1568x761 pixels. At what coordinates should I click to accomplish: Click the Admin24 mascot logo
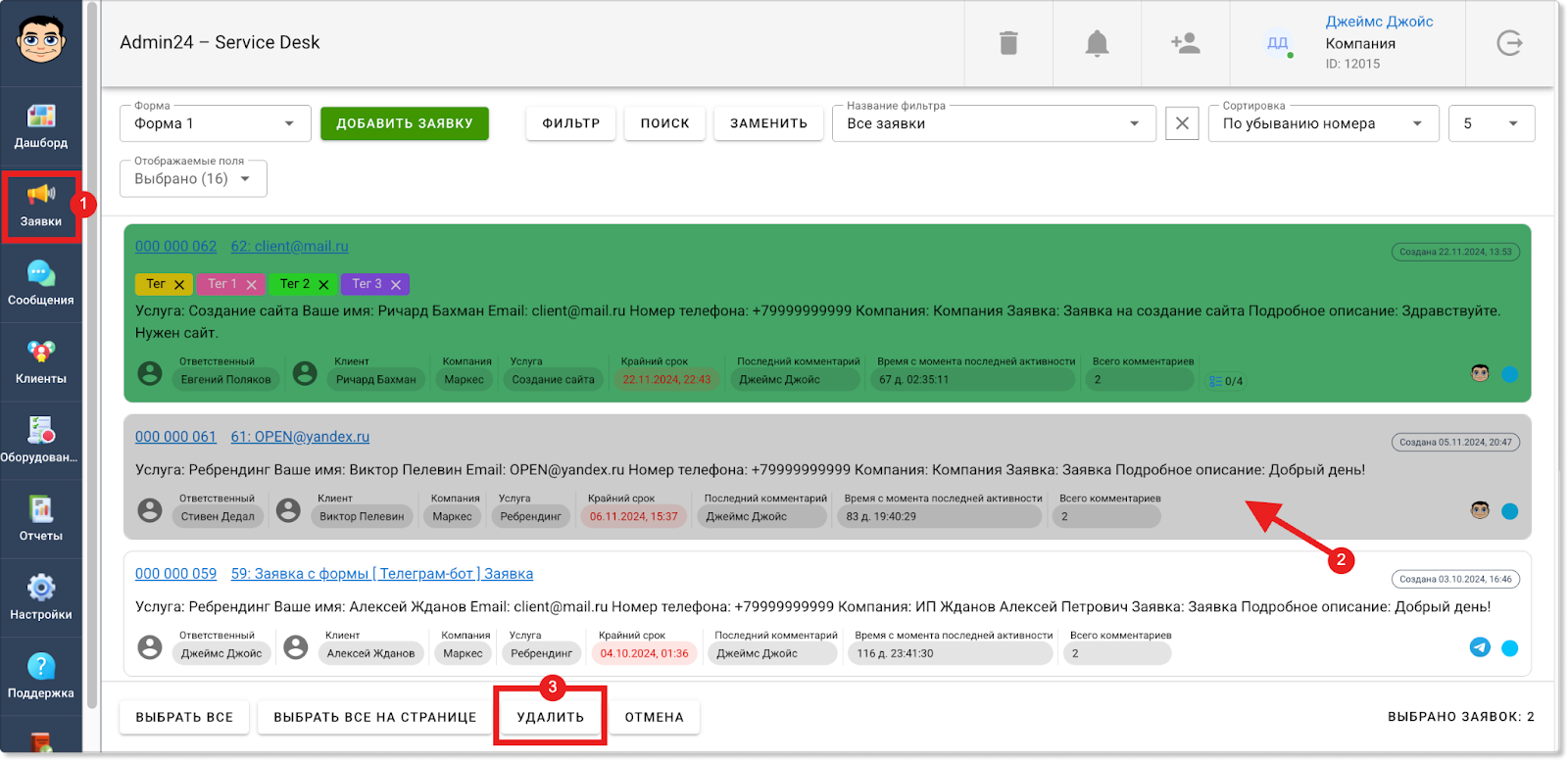click(x=41, y=41)
